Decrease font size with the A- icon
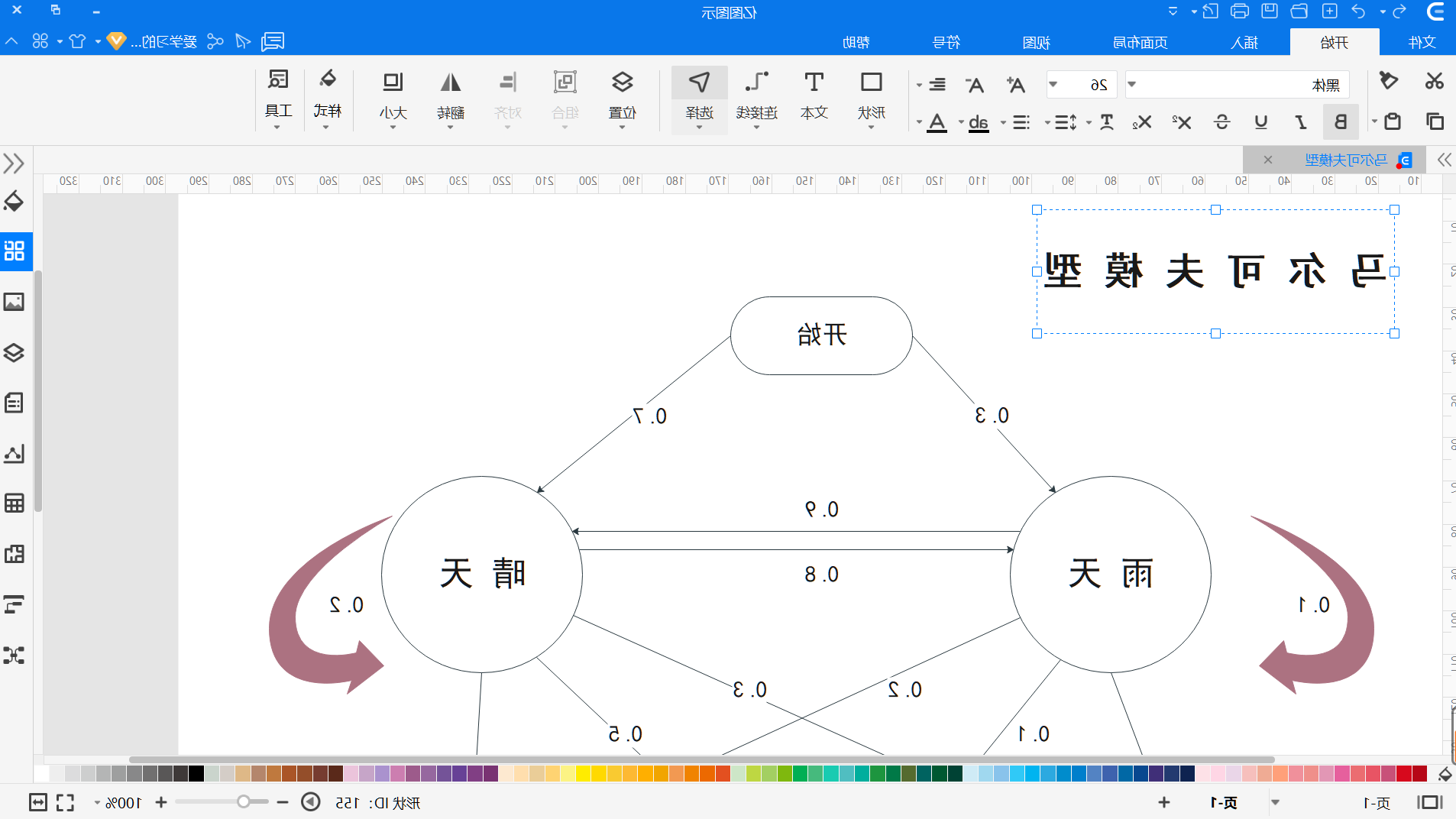Screen dimensions: 1456x819 975,85
